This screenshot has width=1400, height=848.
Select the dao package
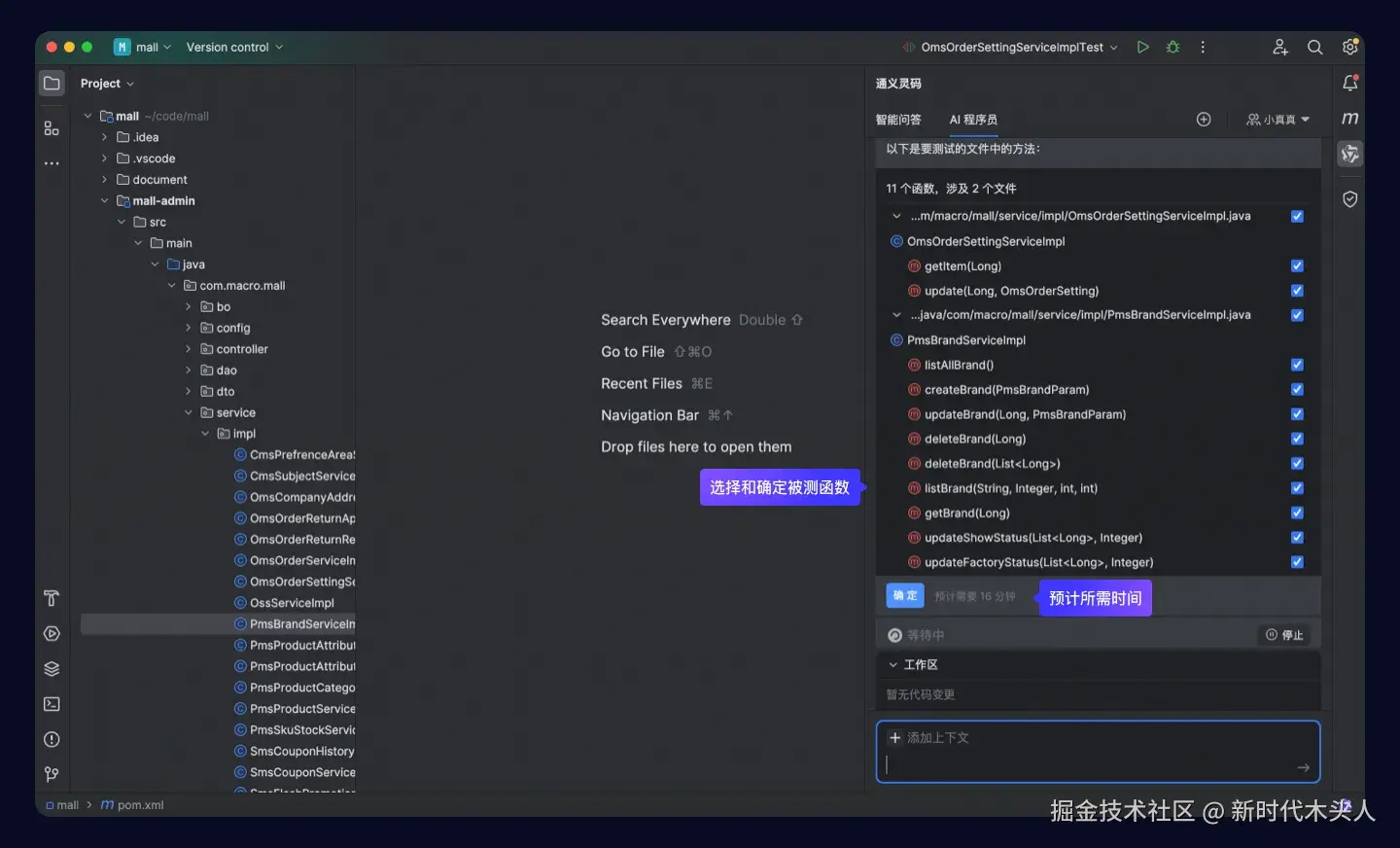[x=219, y=371]
